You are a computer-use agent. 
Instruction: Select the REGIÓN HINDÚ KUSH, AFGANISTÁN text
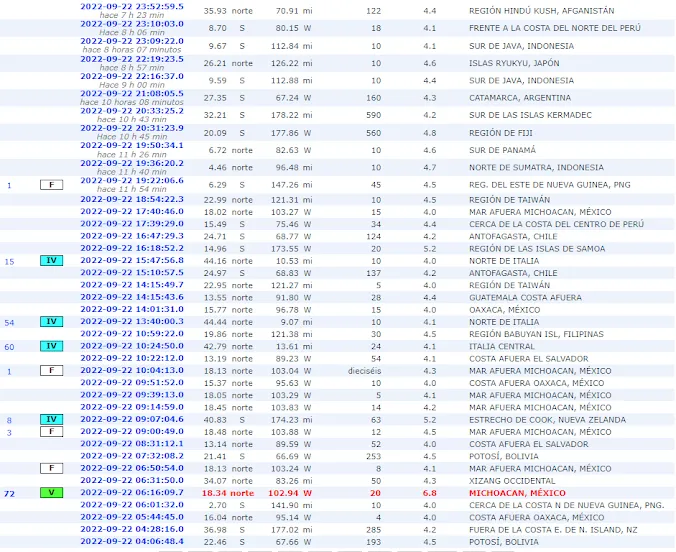pos(541,11)
